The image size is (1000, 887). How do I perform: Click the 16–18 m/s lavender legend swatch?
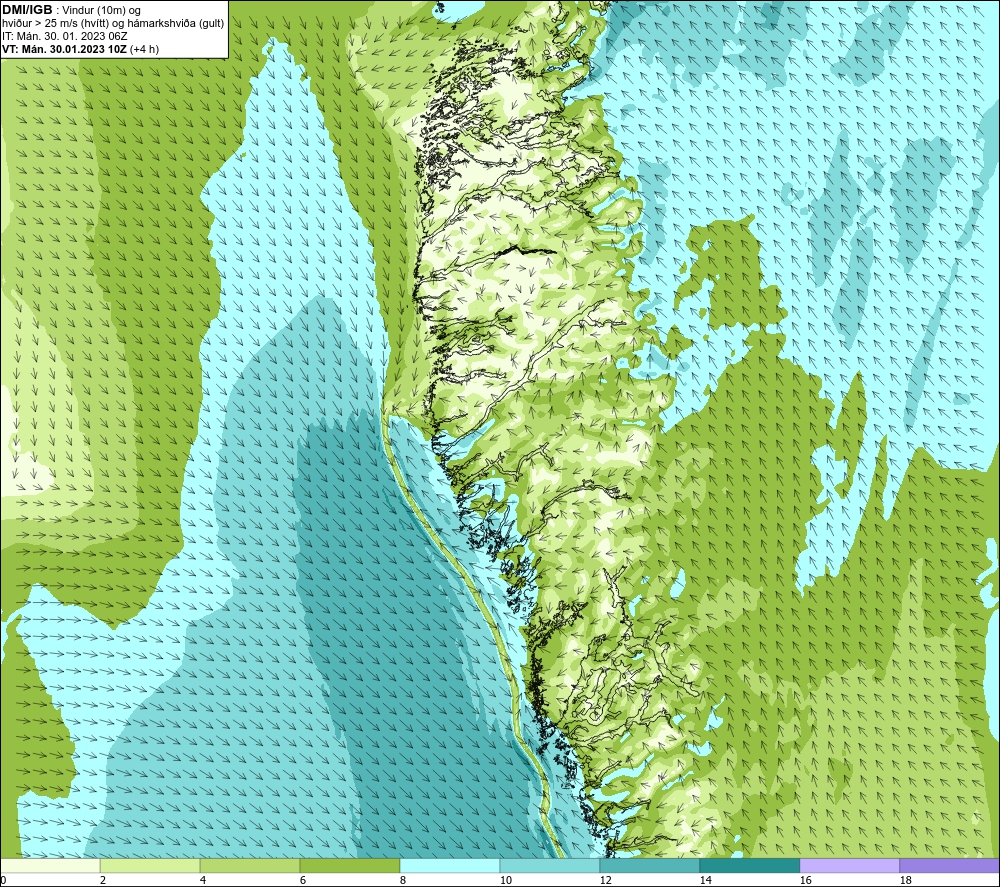[x=849, y=865]
